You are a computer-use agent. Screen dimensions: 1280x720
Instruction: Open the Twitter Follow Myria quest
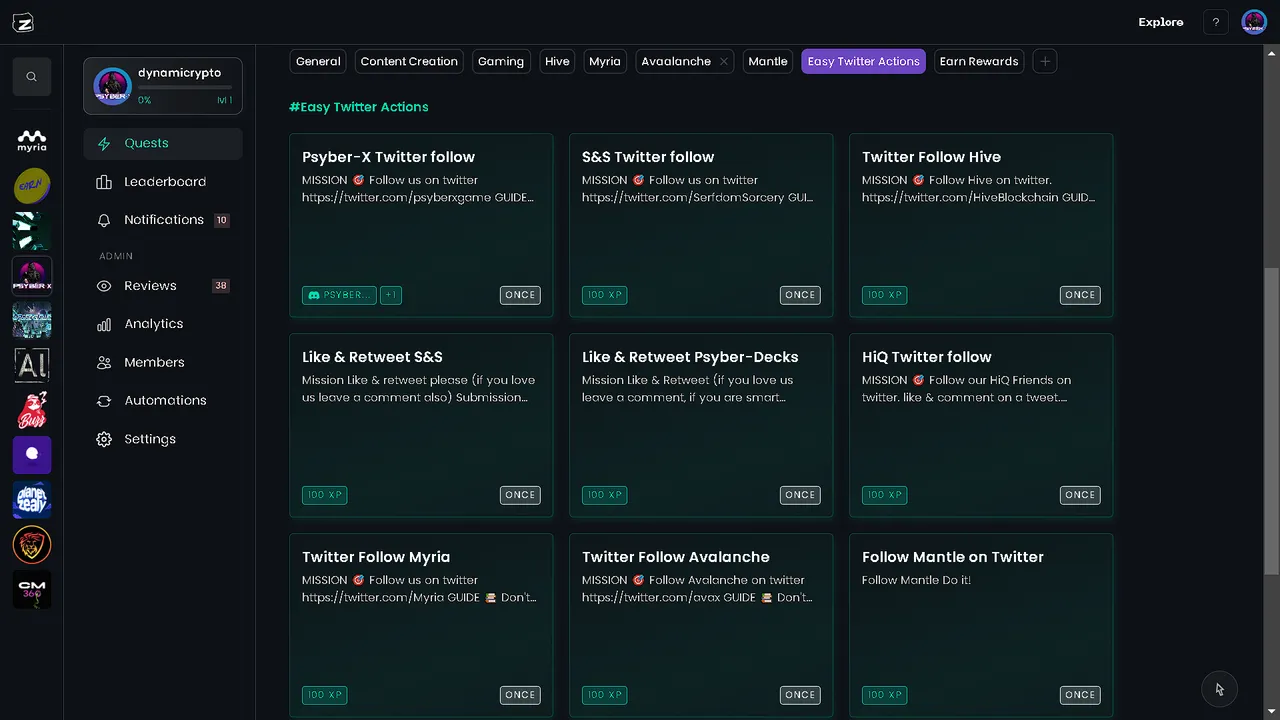[421, 625]
